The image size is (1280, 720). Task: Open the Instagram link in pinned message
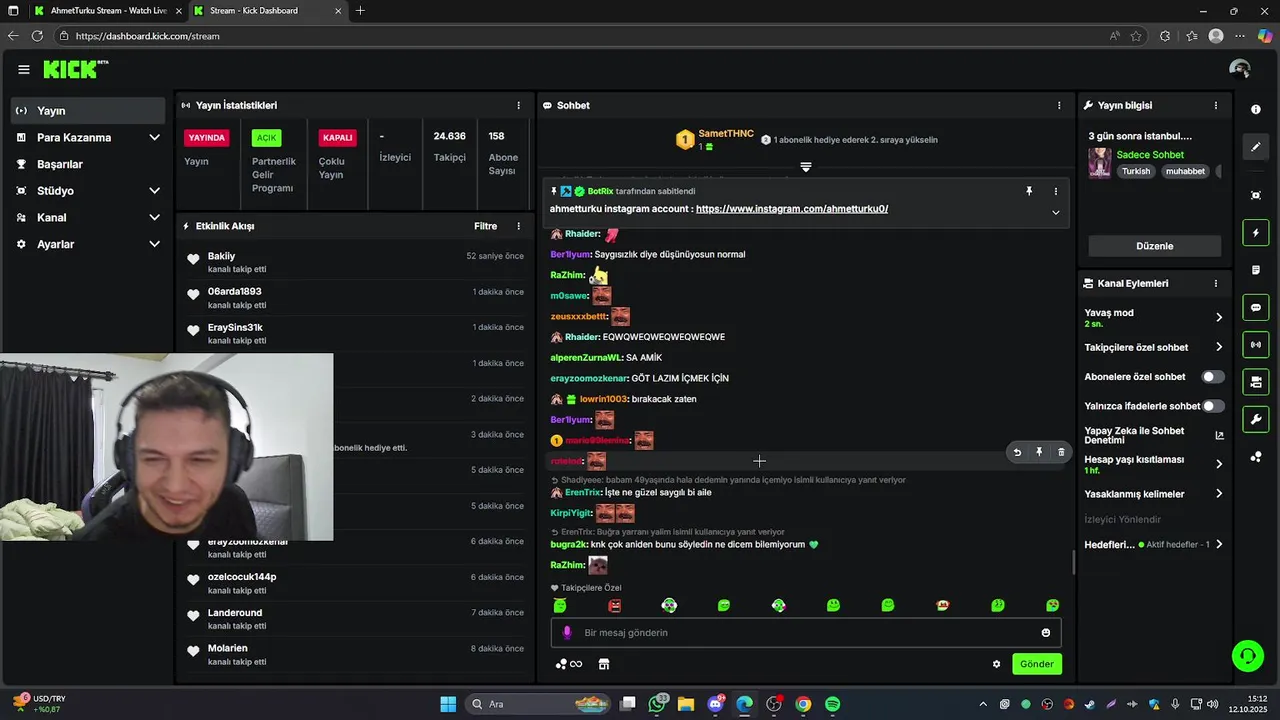[x=792, y=209]
